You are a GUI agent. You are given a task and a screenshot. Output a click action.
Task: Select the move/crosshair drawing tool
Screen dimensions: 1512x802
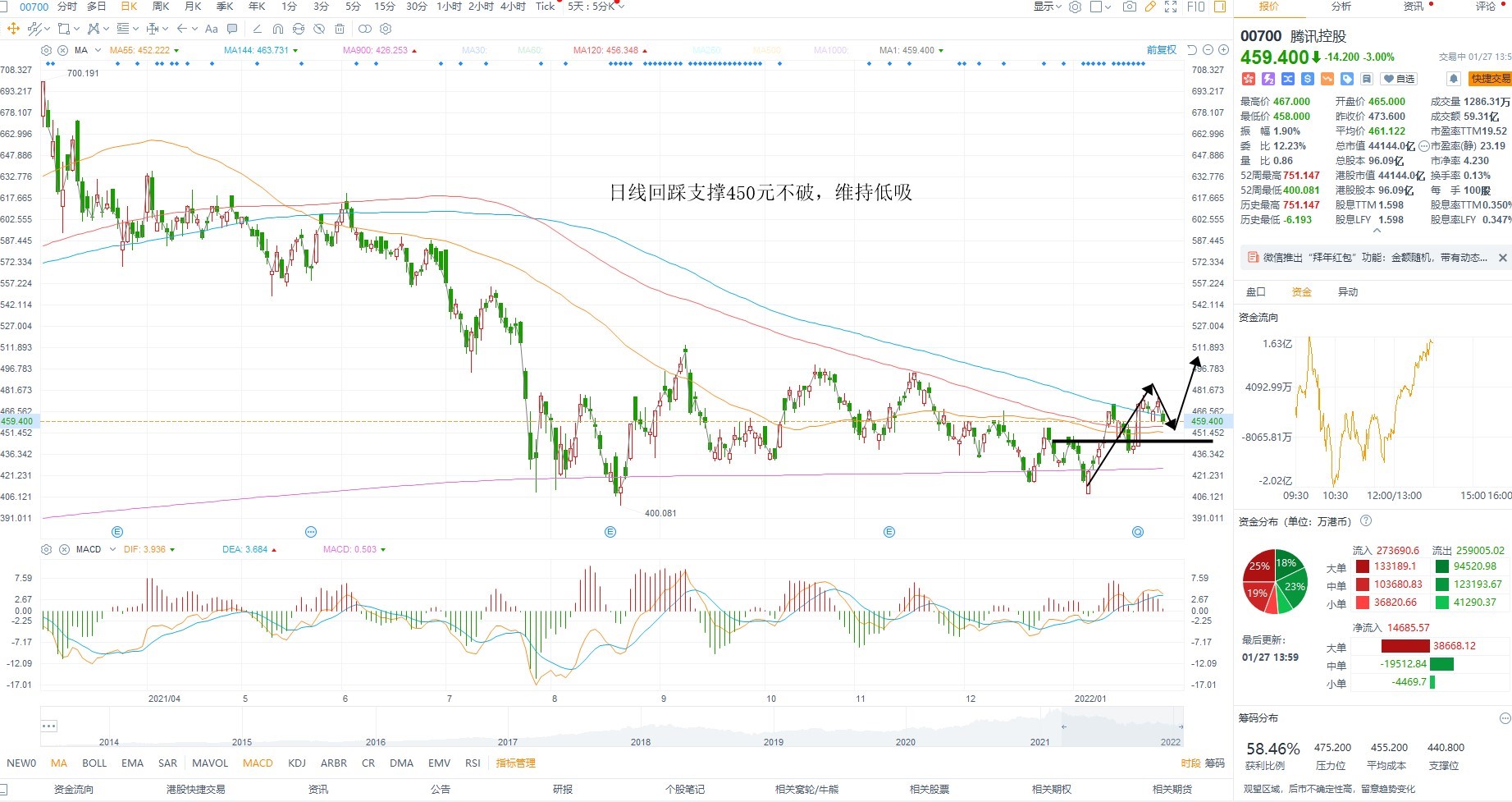click(x=13, y=29)
